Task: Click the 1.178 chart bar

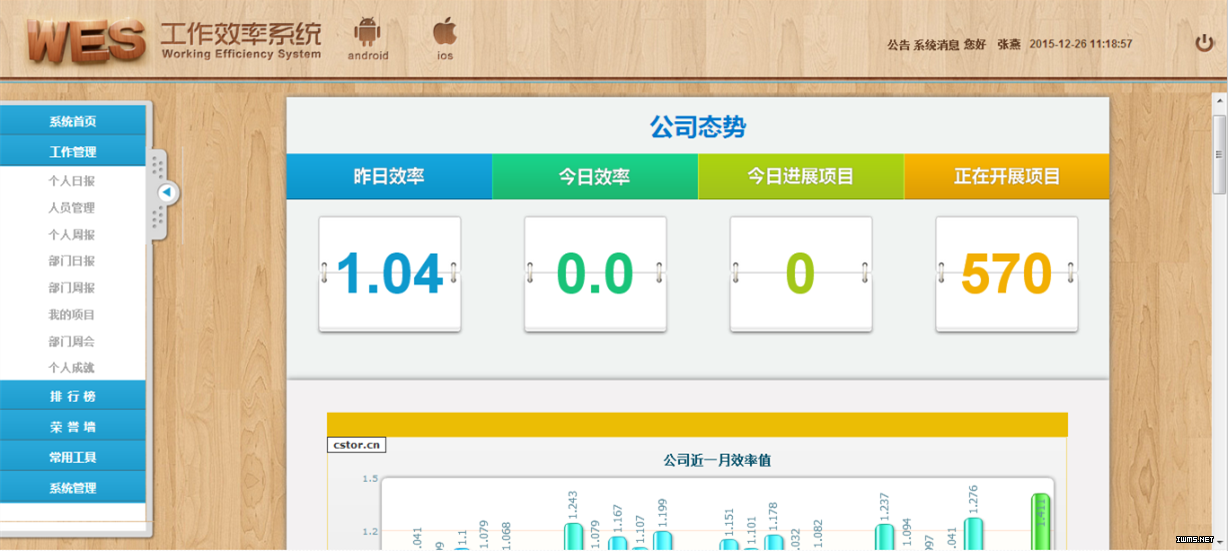Action: click(x=773, y=542)
